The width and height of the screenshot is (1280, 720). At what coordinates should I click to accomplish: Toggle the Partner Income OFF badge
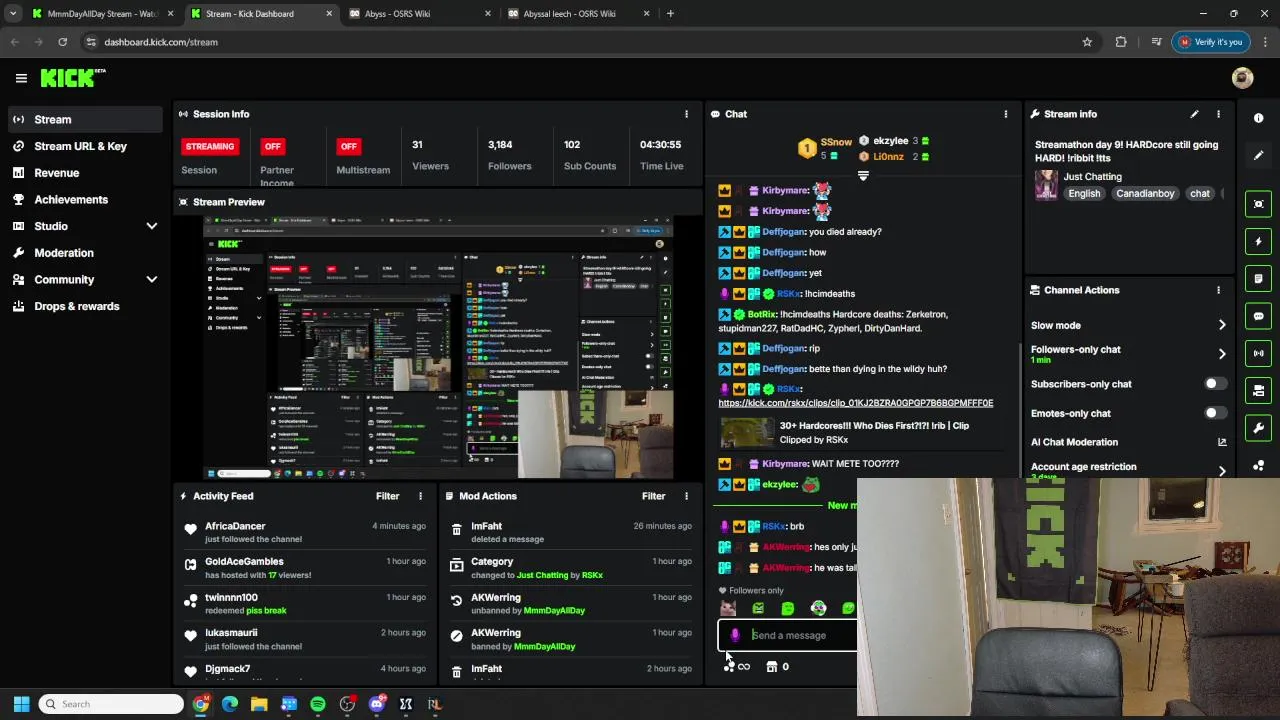(x=273, y=146)
